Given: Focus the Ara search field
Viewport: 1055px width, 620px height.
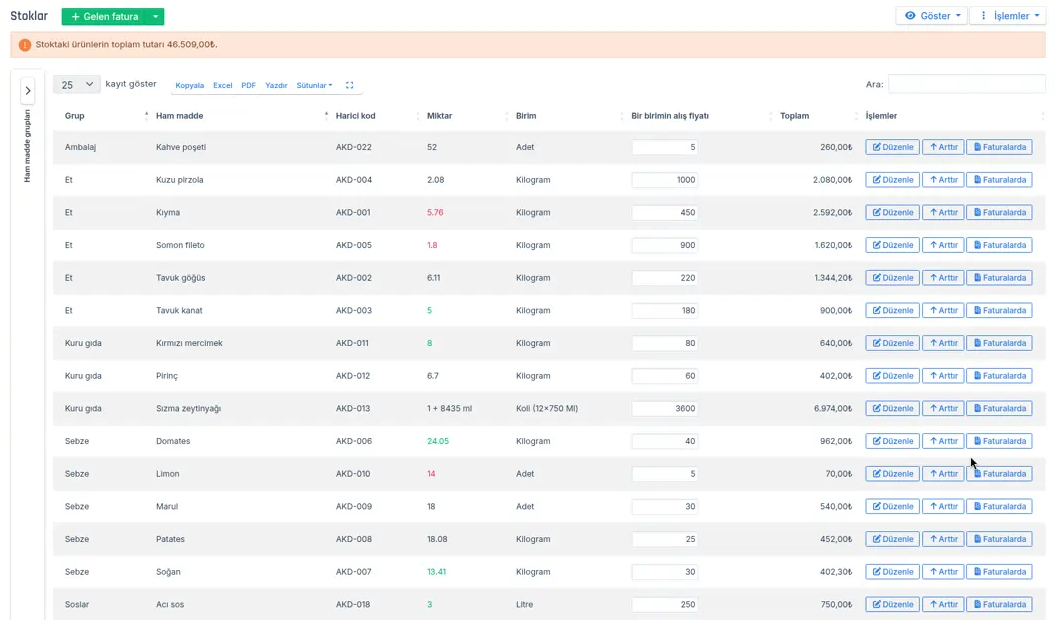Looking at the screenshot, I should click(966, 84).
